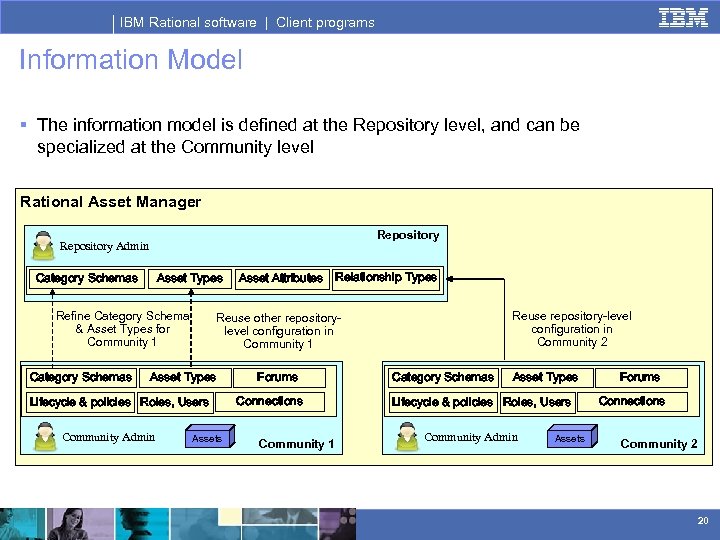Click the Community 2 admin user icon
The height and width of the screenshot is (540, 720).
click(x=407, y=437)
